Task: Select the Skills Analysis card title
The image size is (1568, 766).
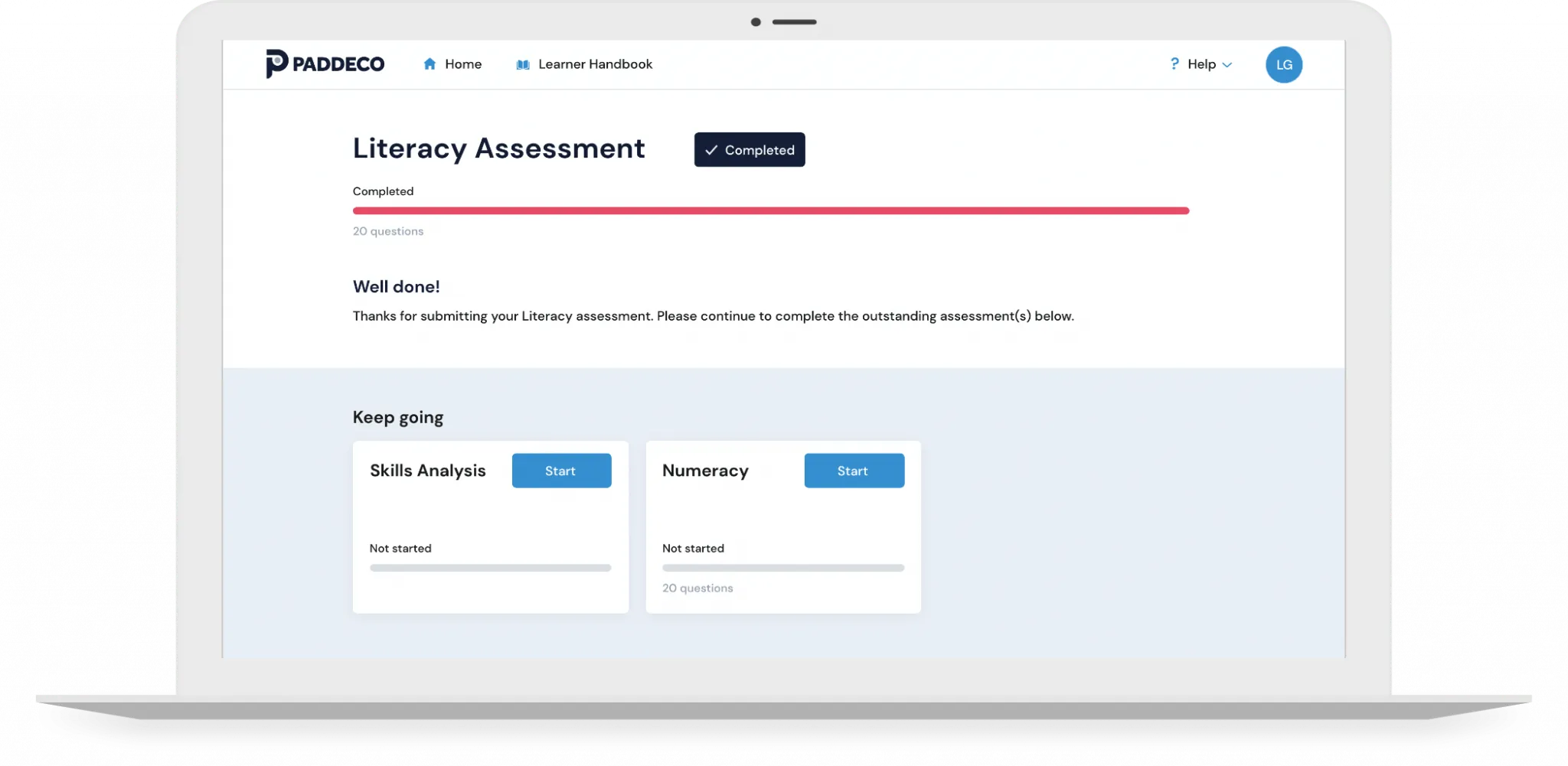Action: click(x=428, y=471)
